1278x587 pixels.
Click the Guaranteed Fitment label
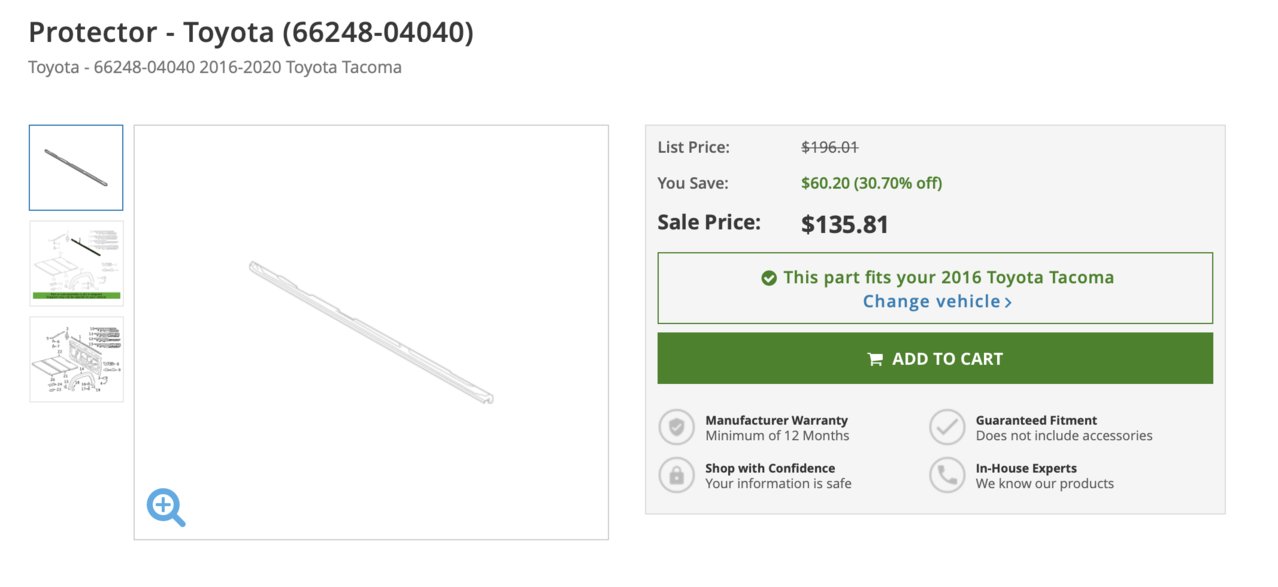[x=1036, y=420]
